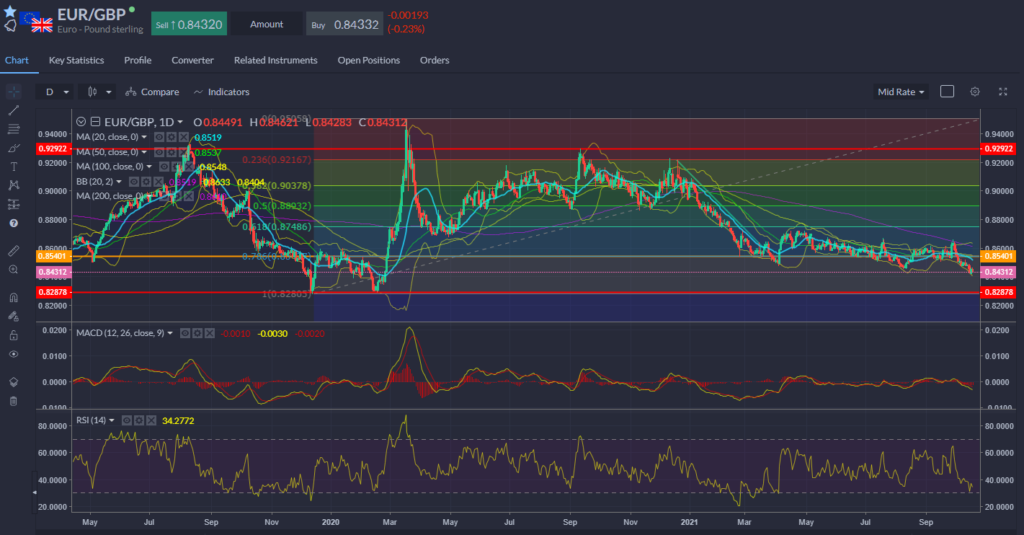This screenshot has height=535, width=1024.
Task: Click the trash icon to remove drawings
Action: point(13,401)
